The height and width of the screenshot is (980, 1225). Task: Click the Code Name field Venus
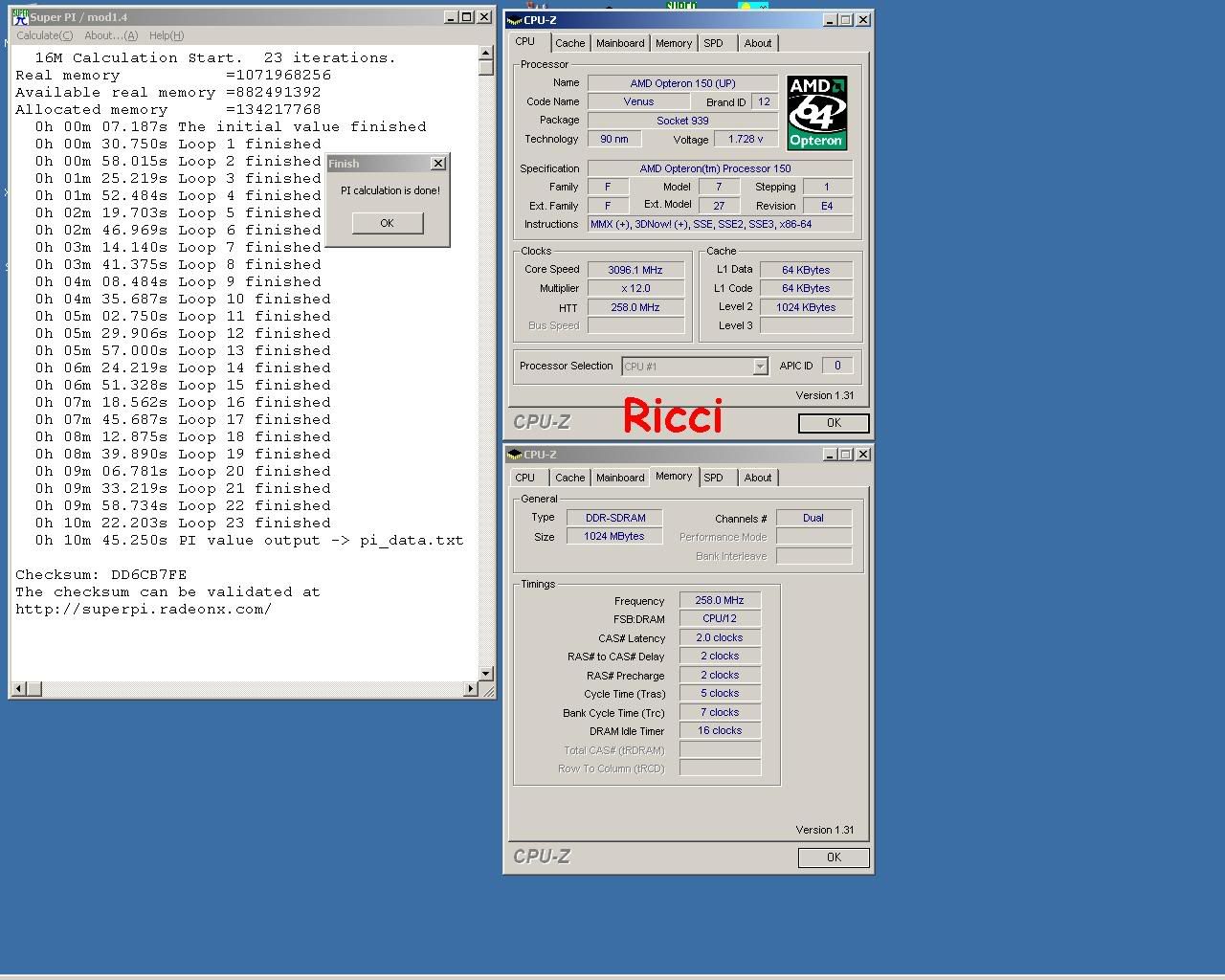pyautogui.click(x=638, y=101)
